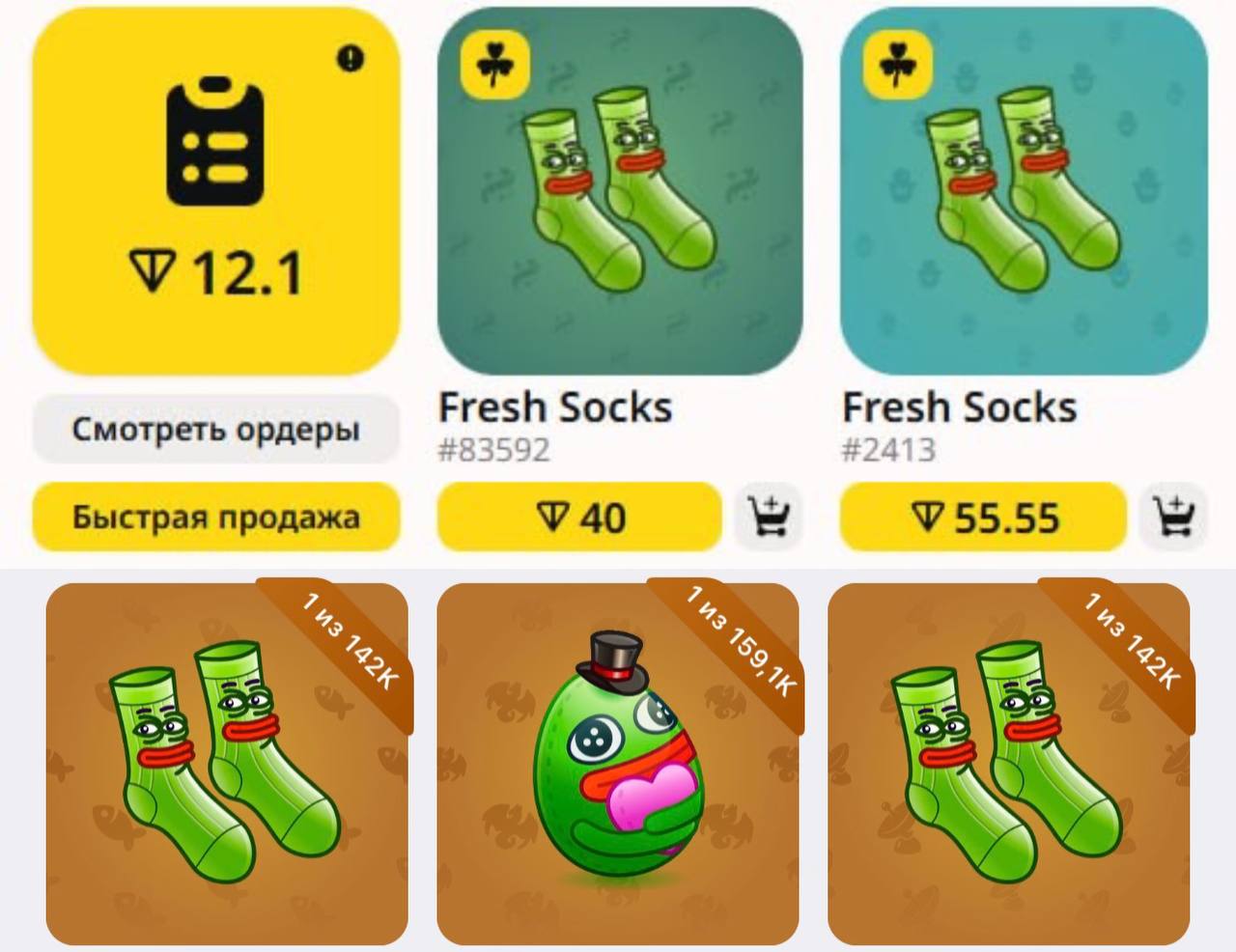This screenshot has height=952, width=1236.
Task: Click the Быстрая продажа button
Action: [x=215, y=517]
